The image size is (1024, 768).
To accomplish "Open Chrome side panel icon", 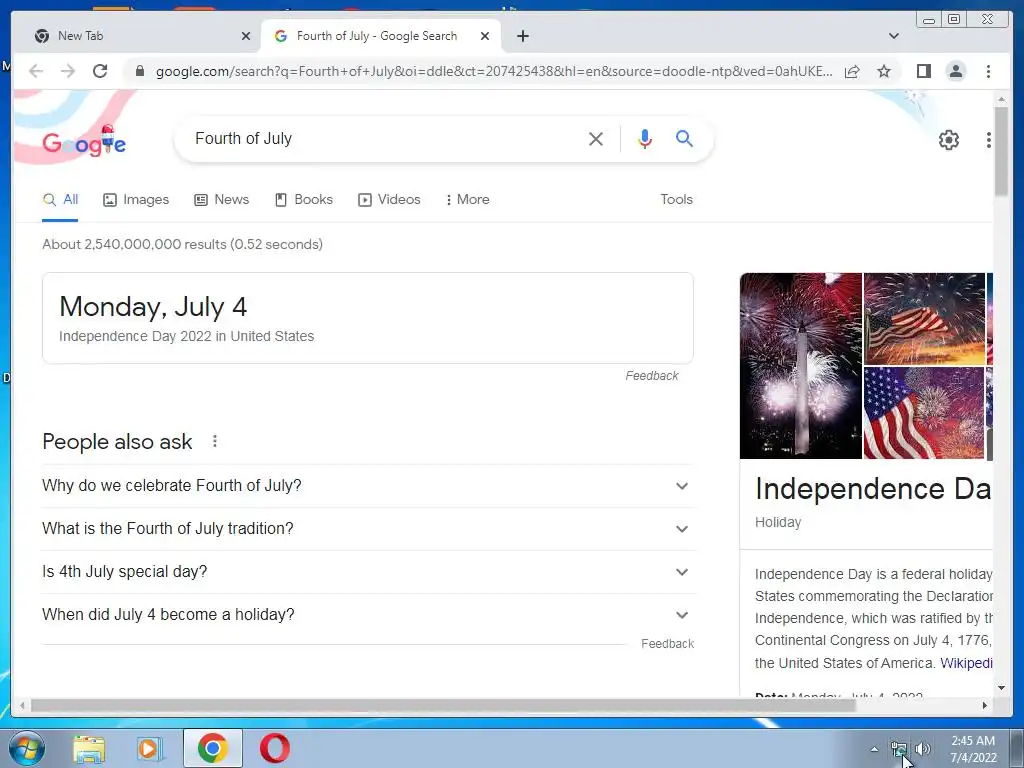I will pos(923,71).
